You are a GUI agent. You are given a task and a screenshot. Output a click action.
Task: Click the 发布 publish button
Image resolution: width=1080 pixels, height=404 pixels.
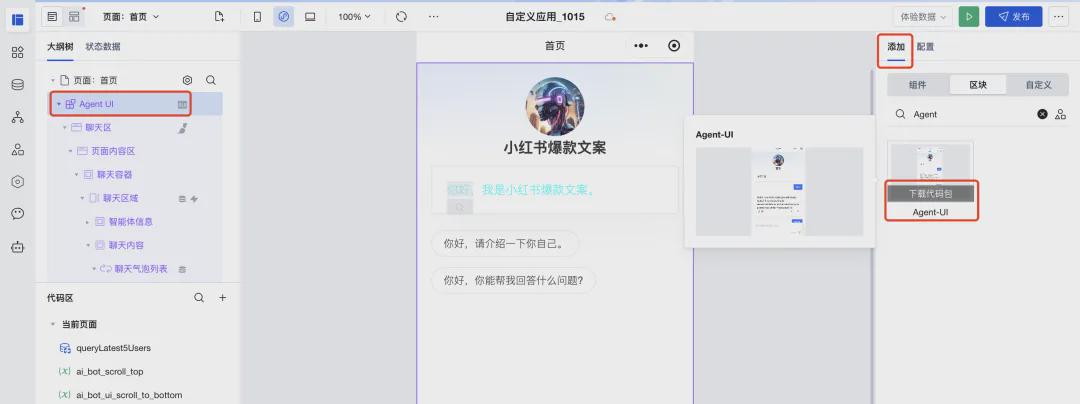[1013, 17]
